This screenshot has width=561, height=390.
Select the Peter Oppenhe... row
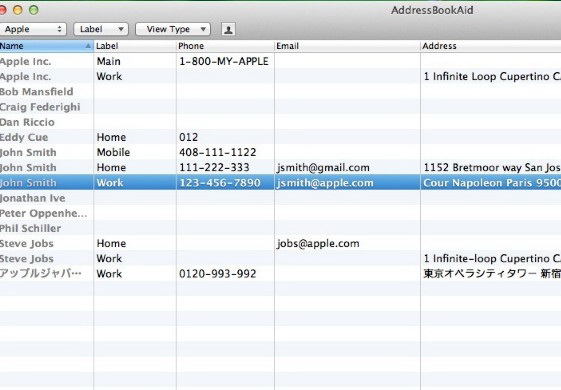(x=280, y=213)
